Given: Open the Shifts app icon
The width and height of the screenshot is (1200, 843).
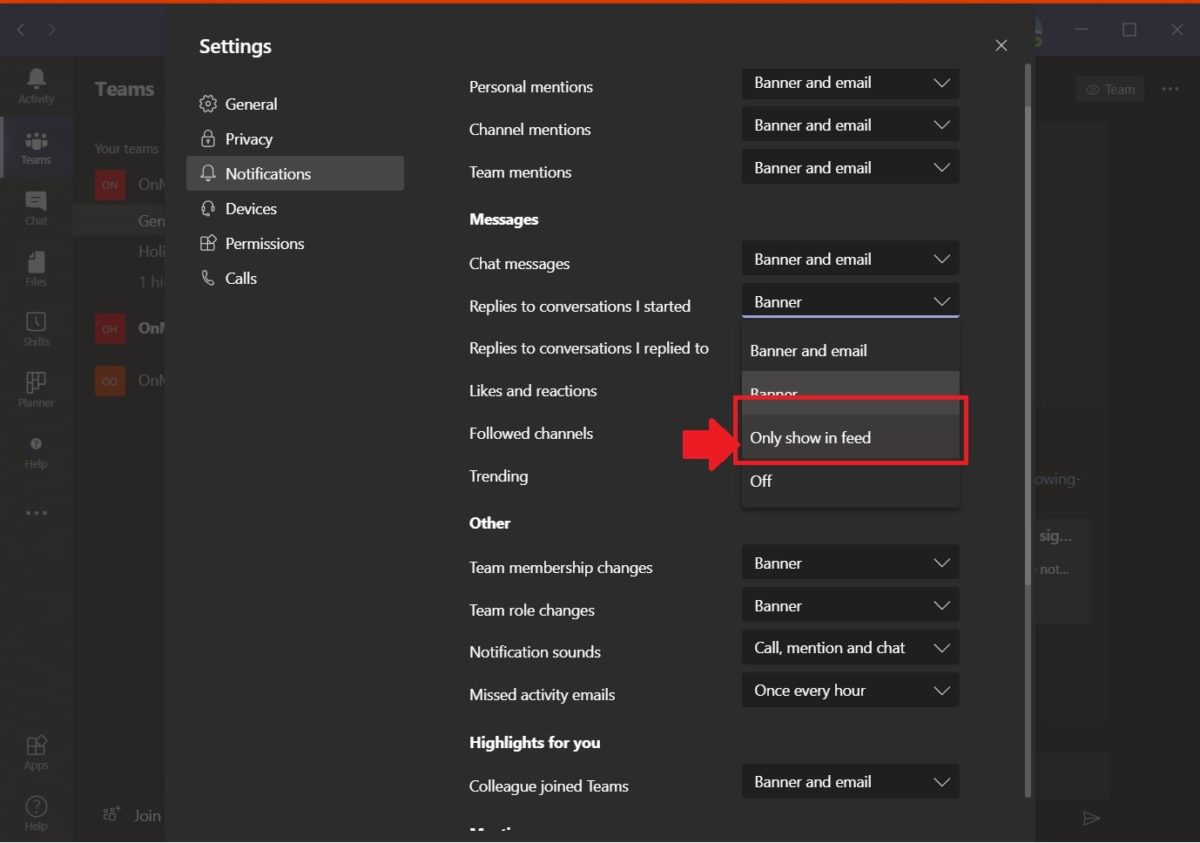Looking at the screenshot, I should pos(36,328).
